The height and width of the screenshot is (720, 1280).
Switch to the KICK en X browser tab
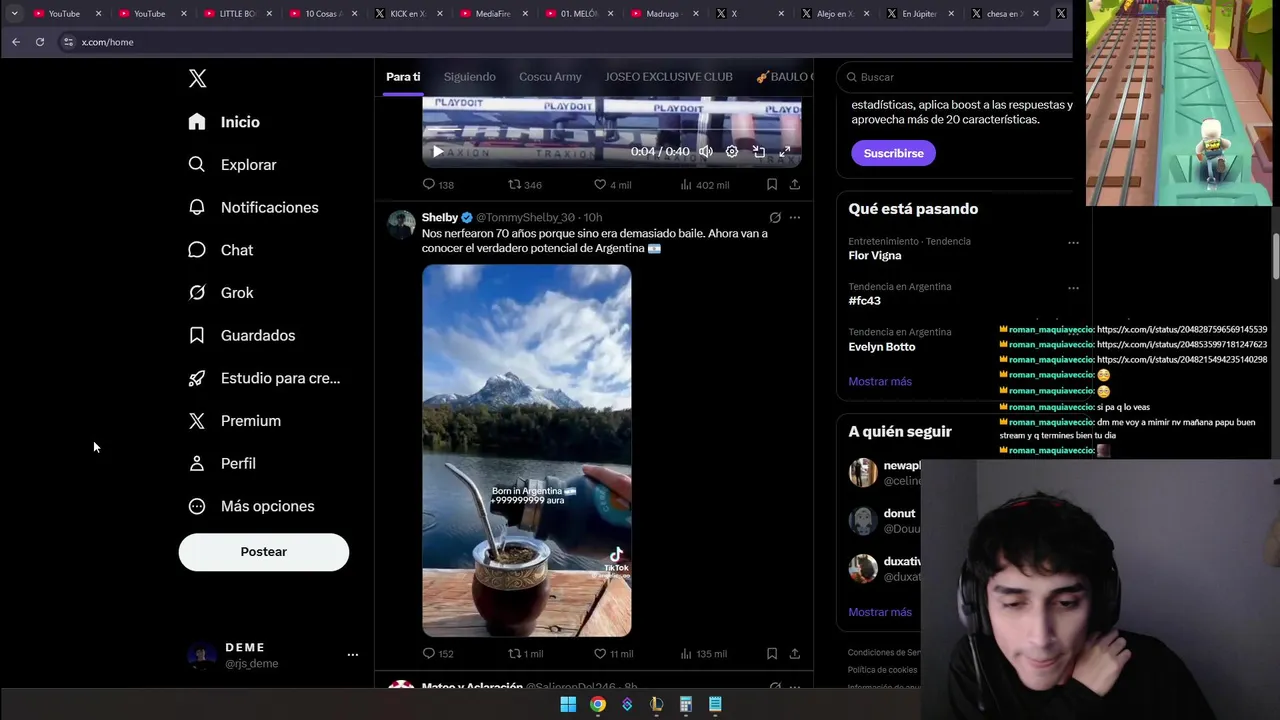405,14
